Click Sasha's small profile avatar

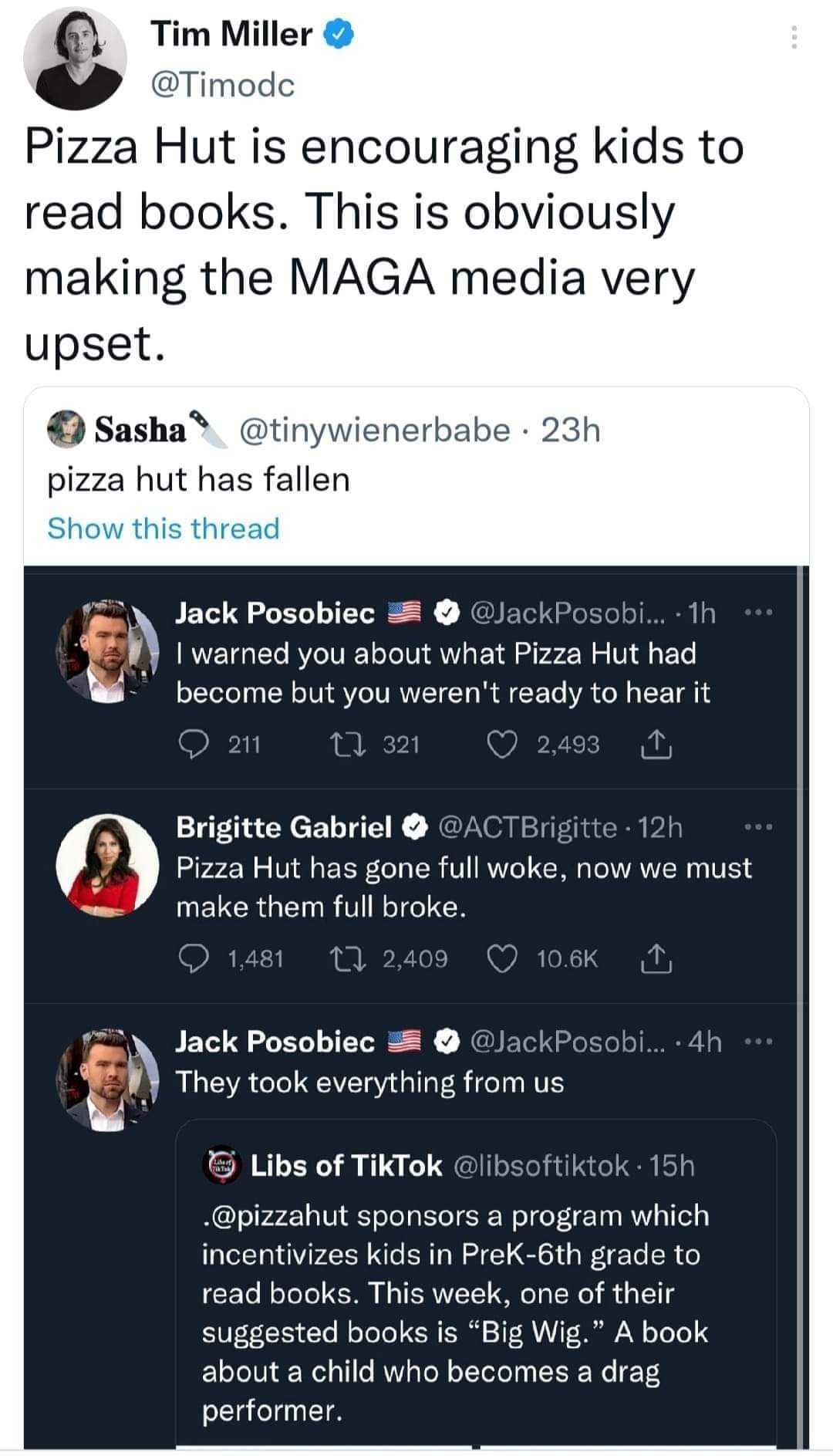point(66,429)
